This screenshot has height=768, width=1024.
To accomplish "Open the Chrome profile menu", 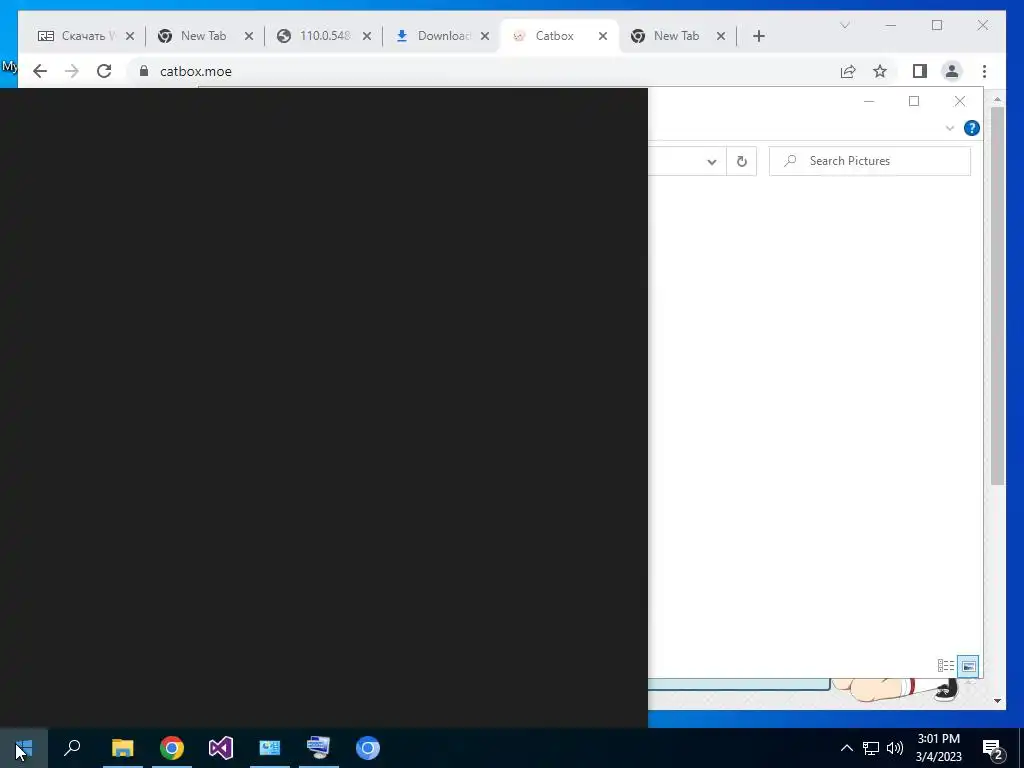I will pos(952,71).
